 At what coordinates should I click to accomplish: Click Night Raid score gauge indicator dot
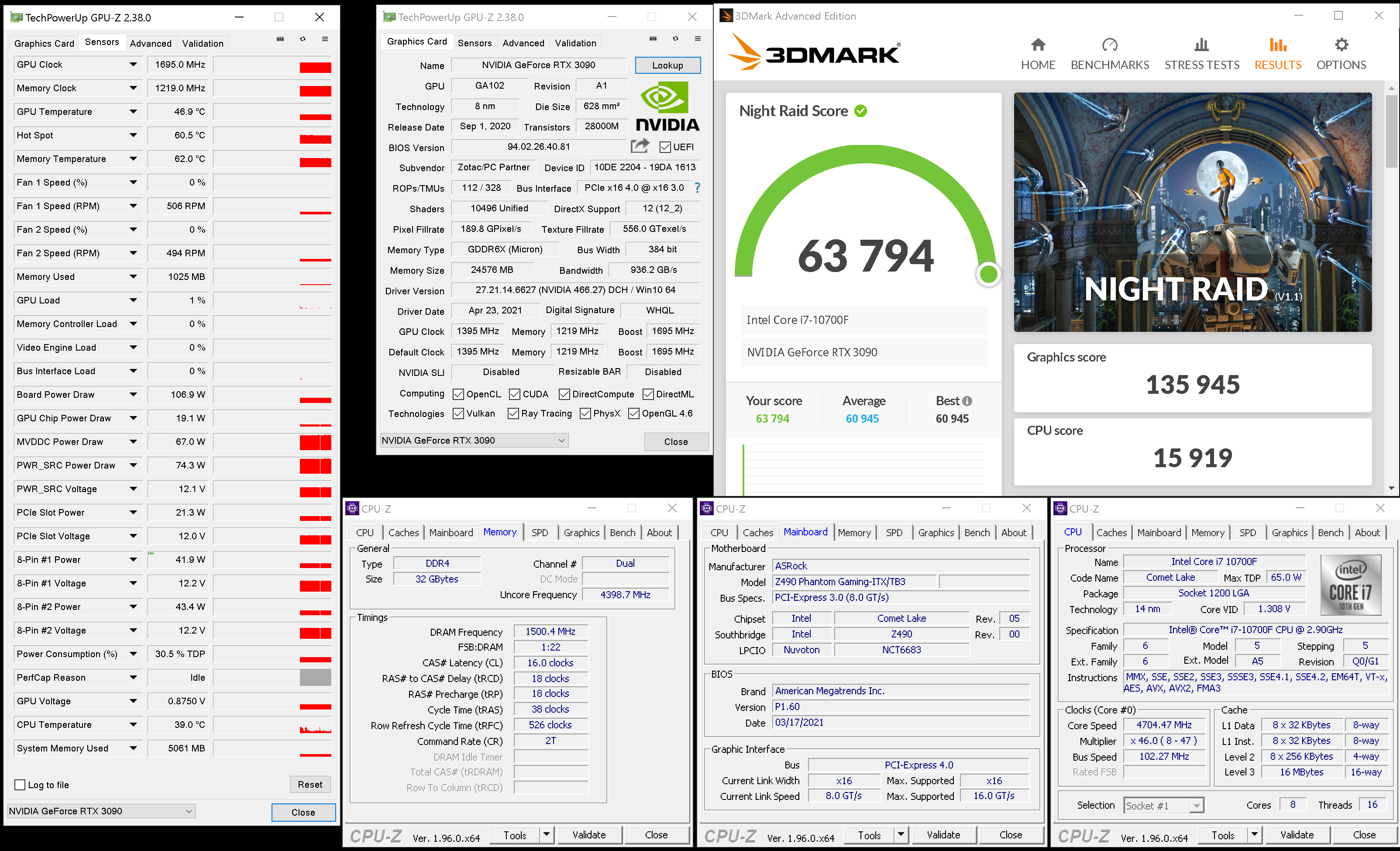click(x=989, y=275)
